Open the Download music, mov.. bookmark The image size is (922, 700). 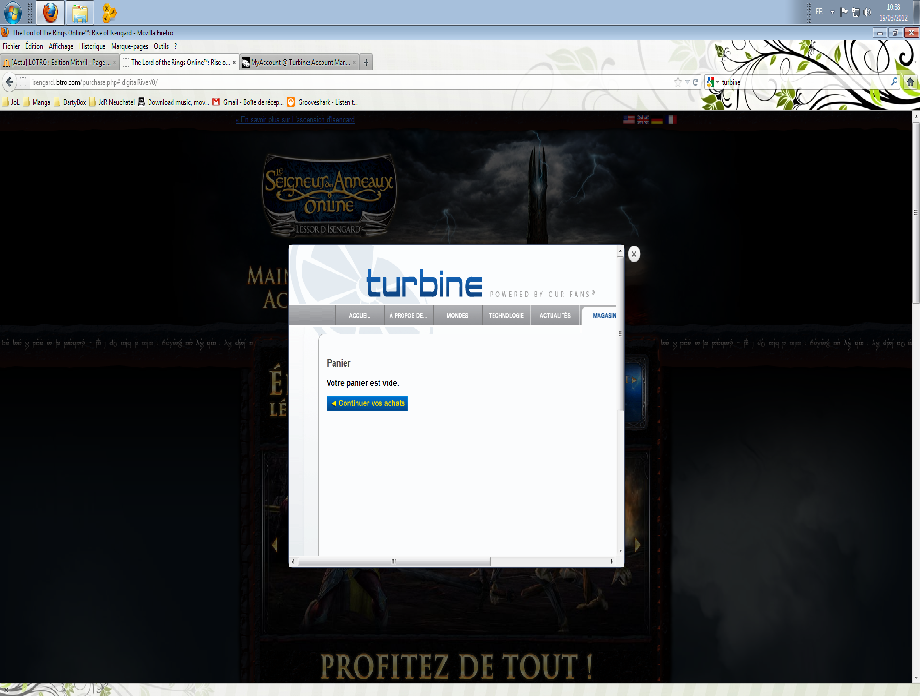click(173, 102)
